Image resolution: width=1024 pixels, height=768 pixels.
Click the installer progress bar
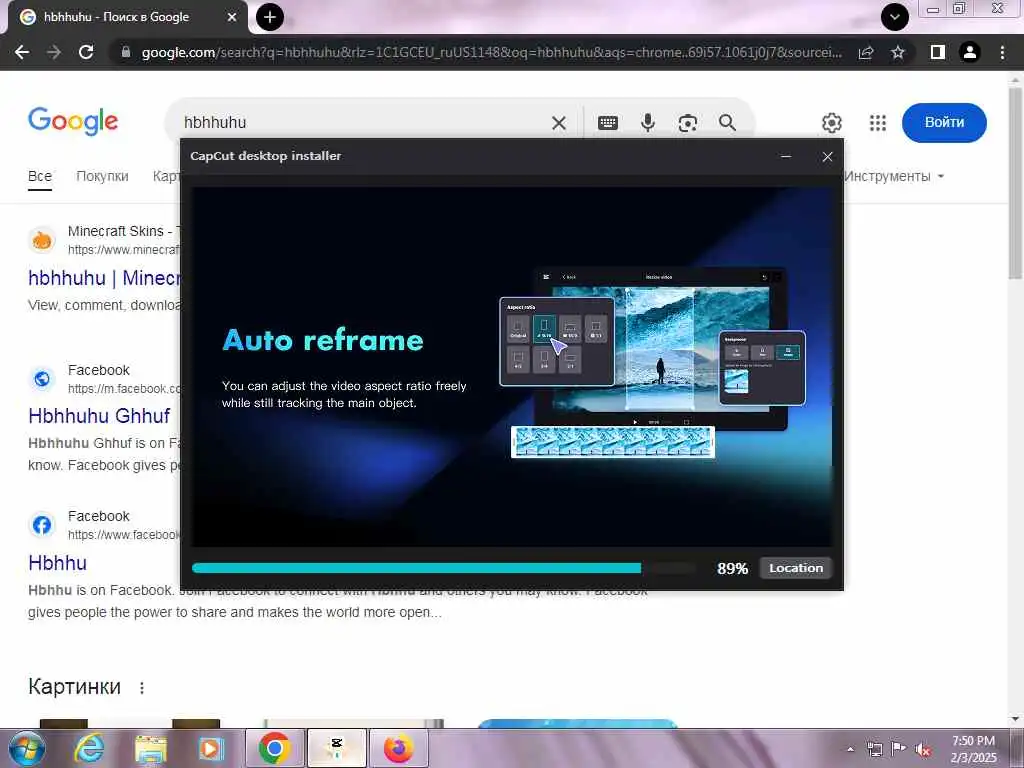[443, 568]
